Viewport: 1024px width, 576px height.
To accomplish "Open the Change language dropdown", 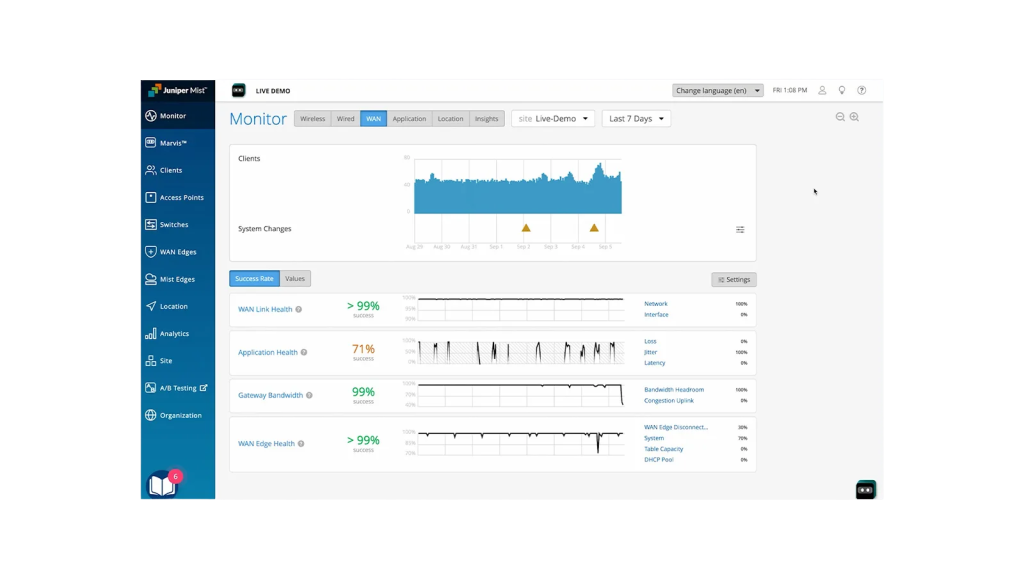I will coord(717,90).
